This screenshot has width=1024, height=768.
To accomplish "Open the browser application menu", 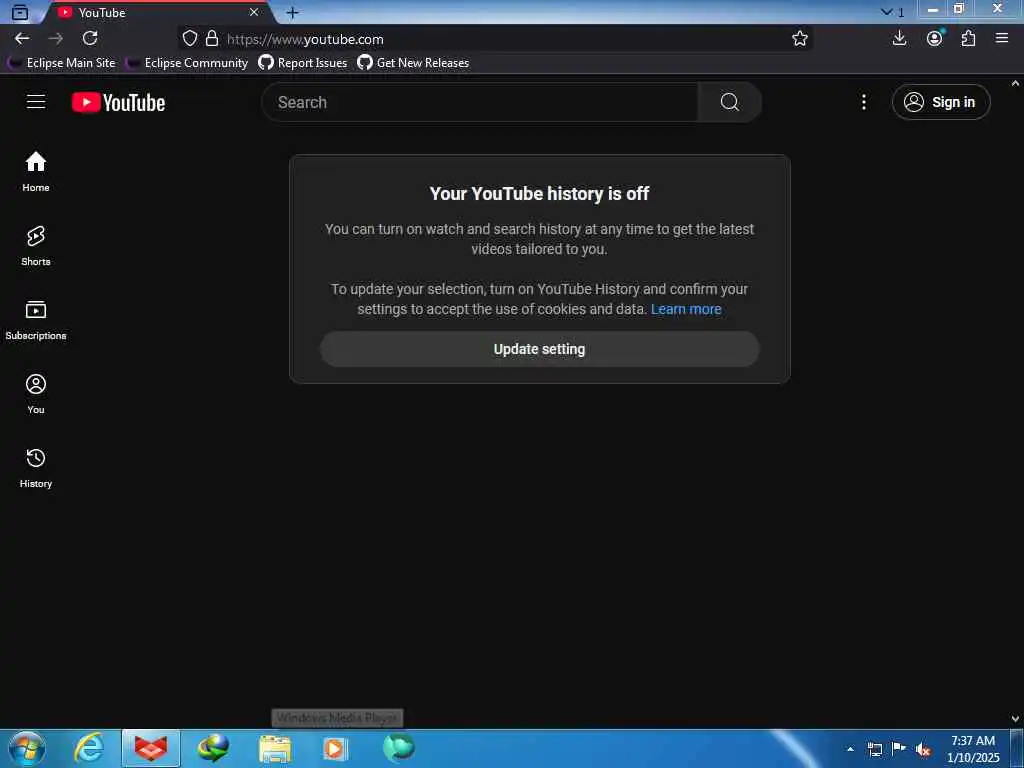I will 1002,39.
